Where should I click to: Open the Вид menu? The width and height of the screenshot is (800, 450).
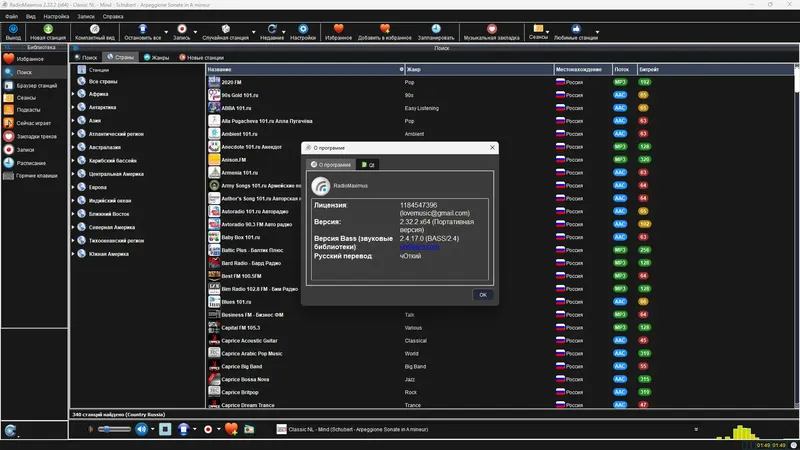click(x=31, y=16)
